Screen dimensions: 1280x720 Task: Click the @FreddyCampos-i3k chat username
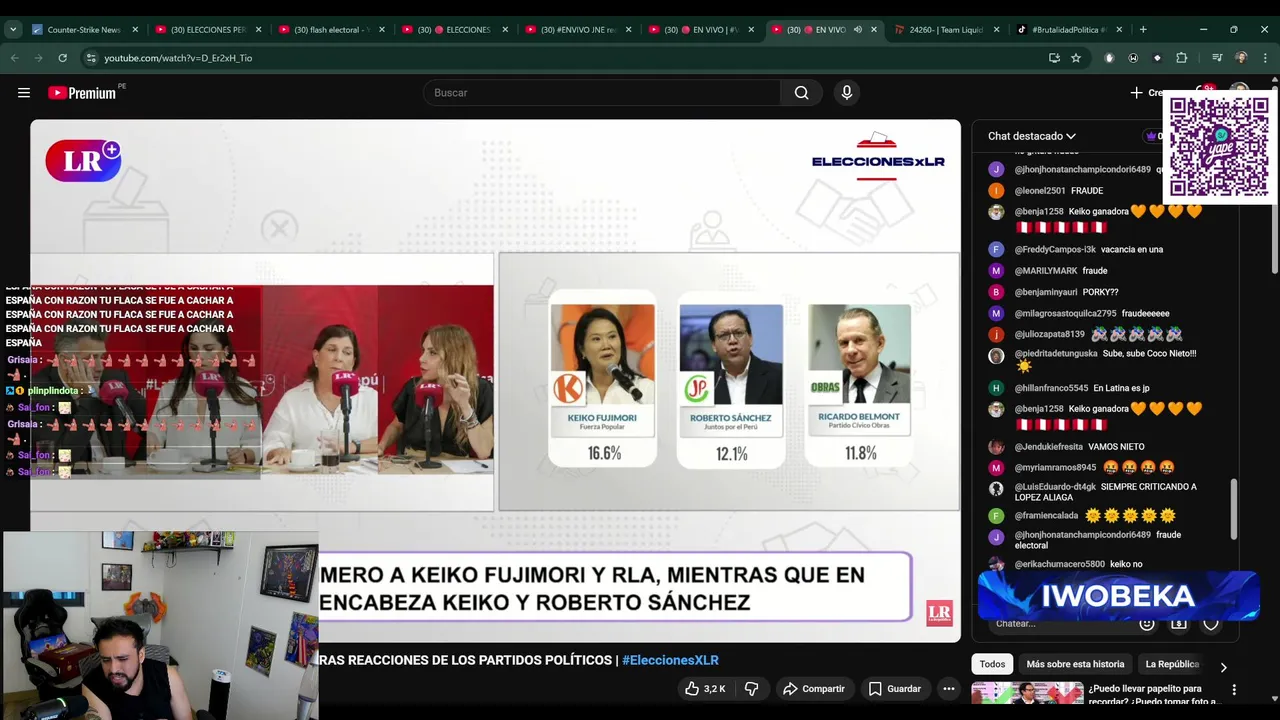[1055, 249]
